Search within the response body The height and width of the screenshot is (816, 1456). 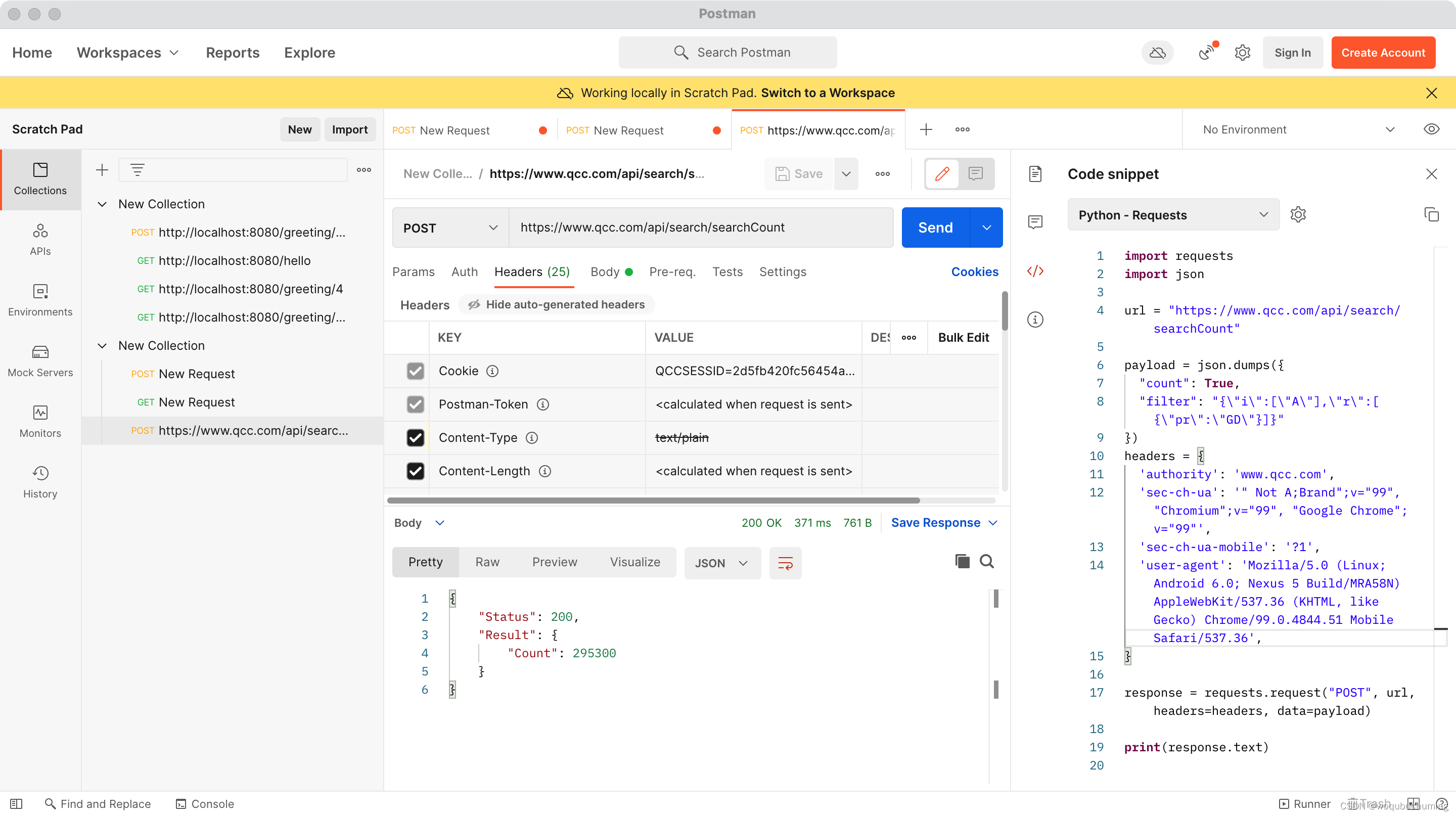(987, 561)
